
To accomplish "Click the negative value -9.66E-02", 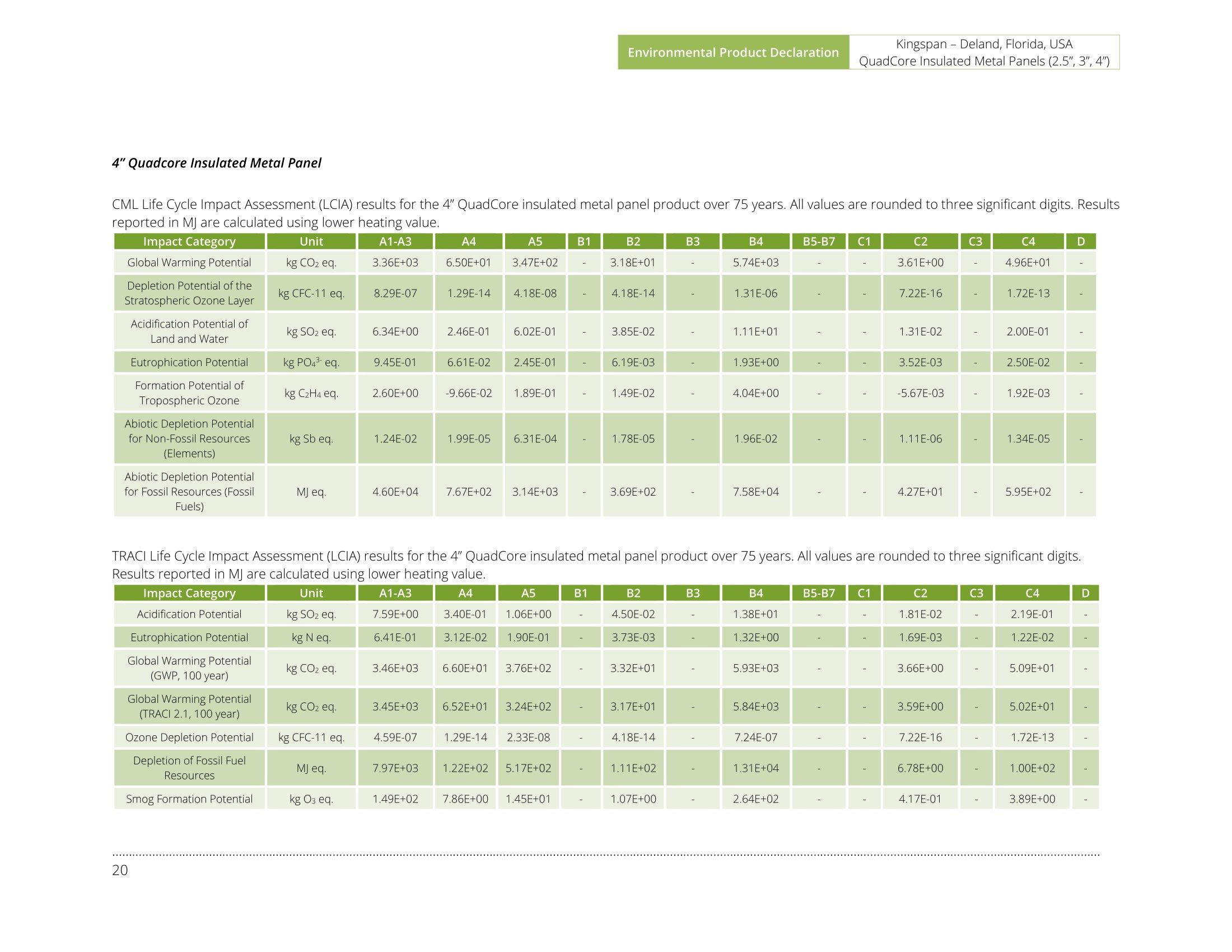I will click(x=469, y=393).
